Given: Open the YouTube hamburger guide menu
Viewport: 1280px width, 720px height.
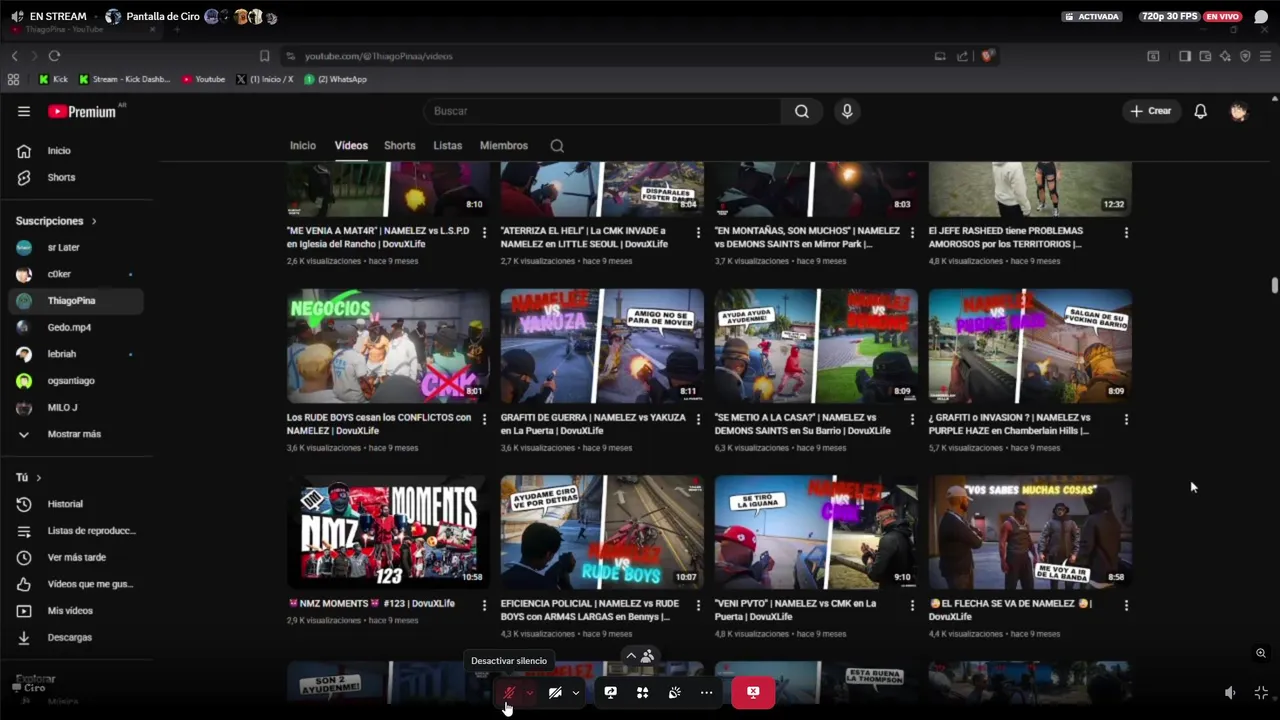Looking at the screenshot, I should pyautogui.click(x=24, y=112).
